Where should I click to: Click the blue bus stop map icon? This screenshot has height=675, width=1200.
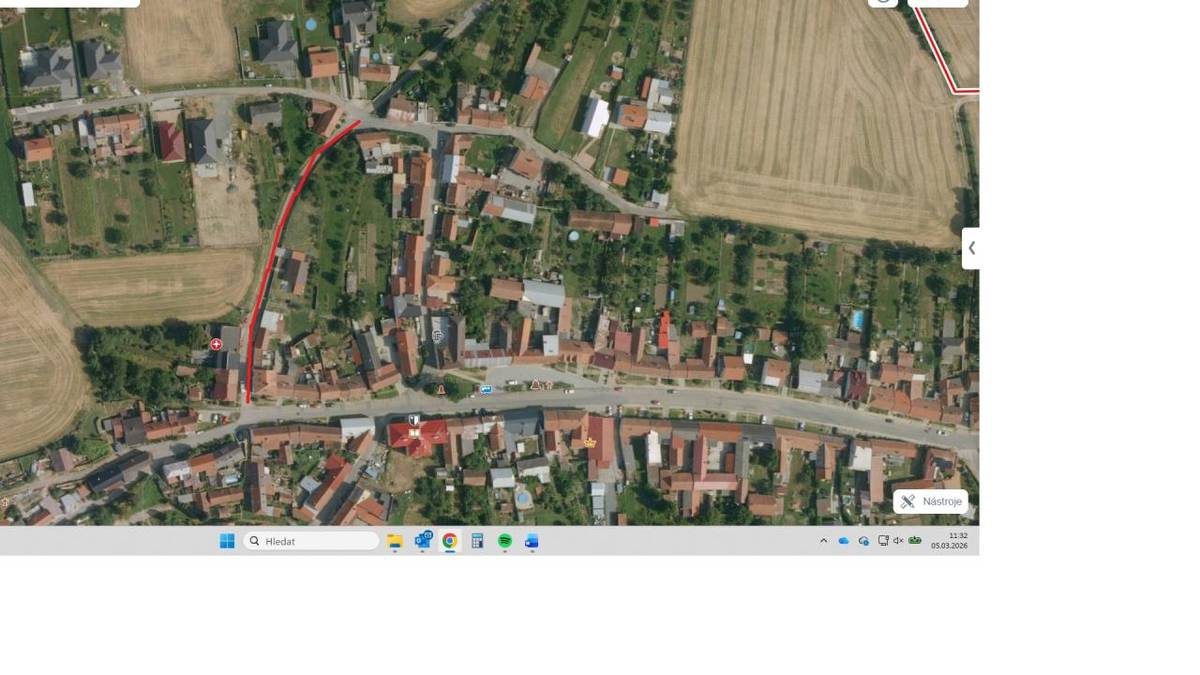[486, 389]
